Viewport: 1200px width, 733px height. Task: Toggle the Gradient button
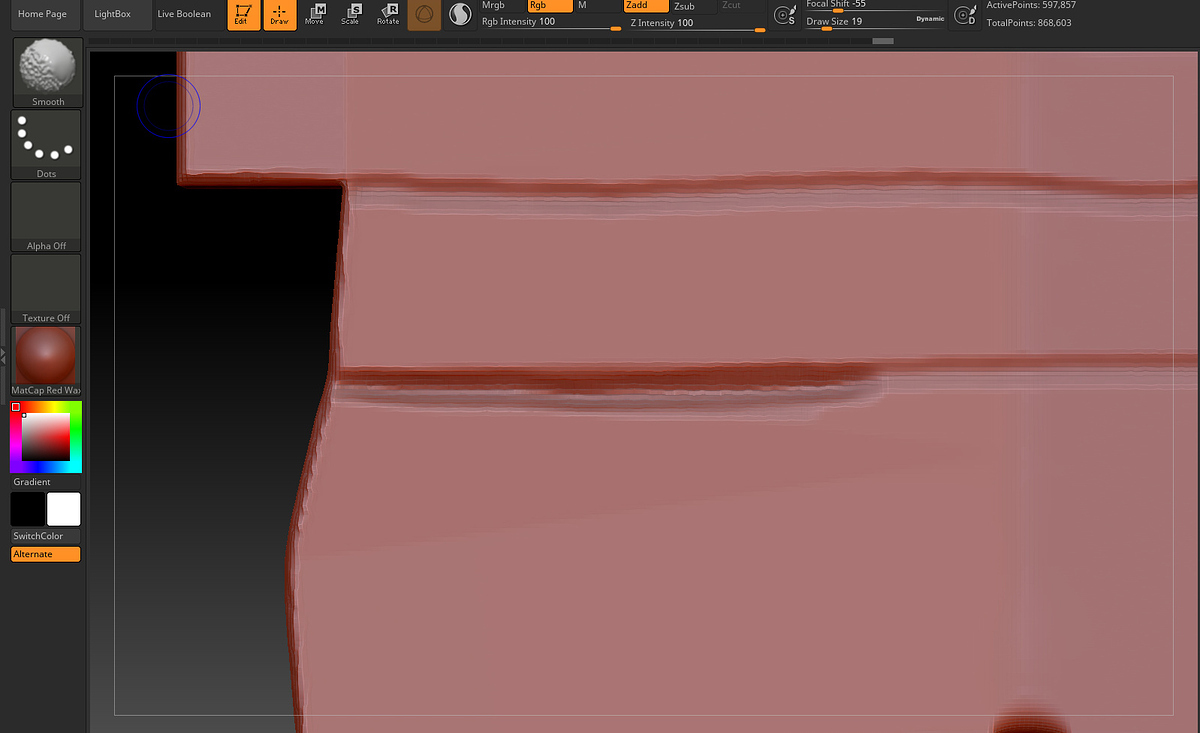tap(46, 482)
